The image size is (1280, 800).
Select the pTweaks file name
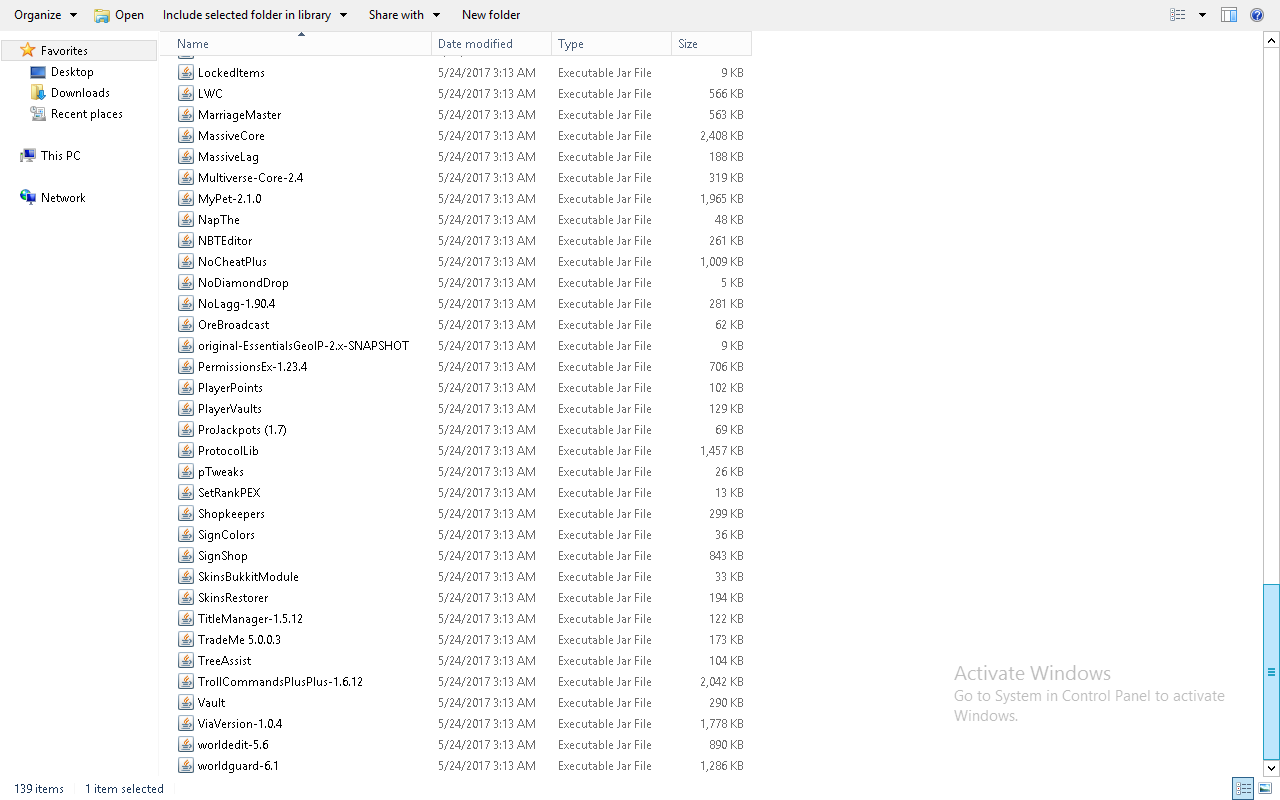click(221, 472)
